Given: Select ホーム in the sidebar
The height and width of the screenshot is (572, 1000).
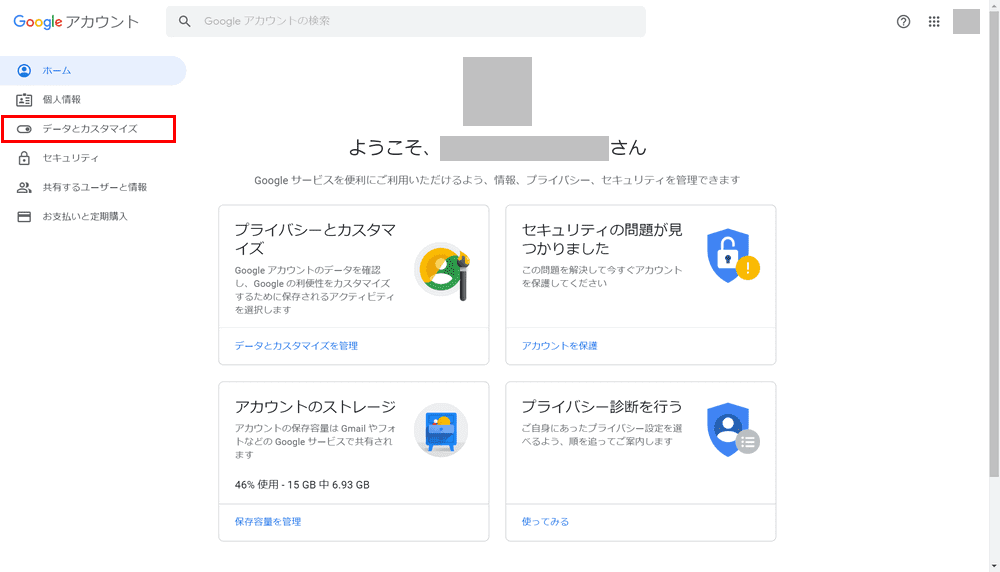Looking at the screenshot, I should tap(93, 71).
